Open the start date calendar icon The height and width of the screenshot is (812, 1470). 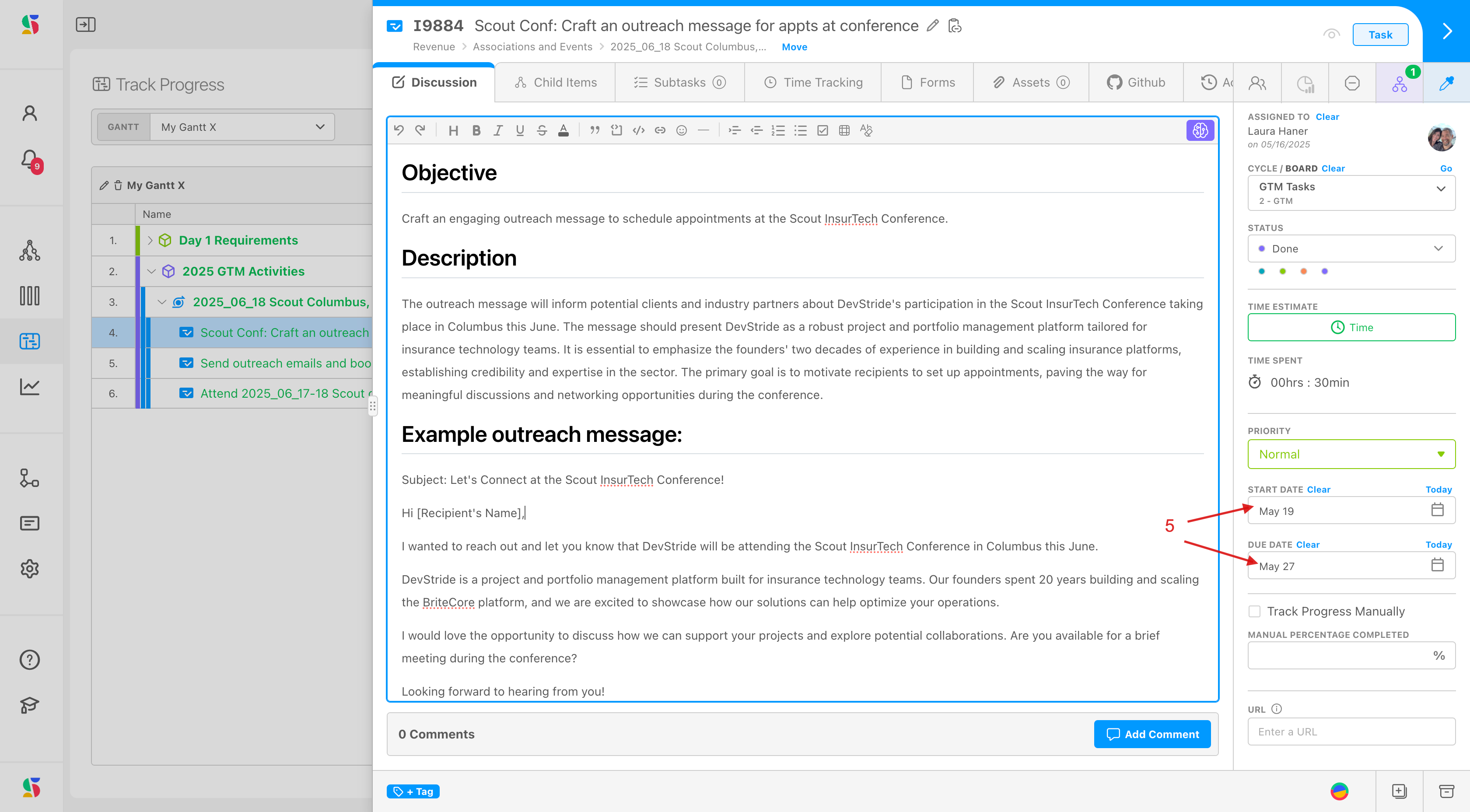pos(1437,510)
